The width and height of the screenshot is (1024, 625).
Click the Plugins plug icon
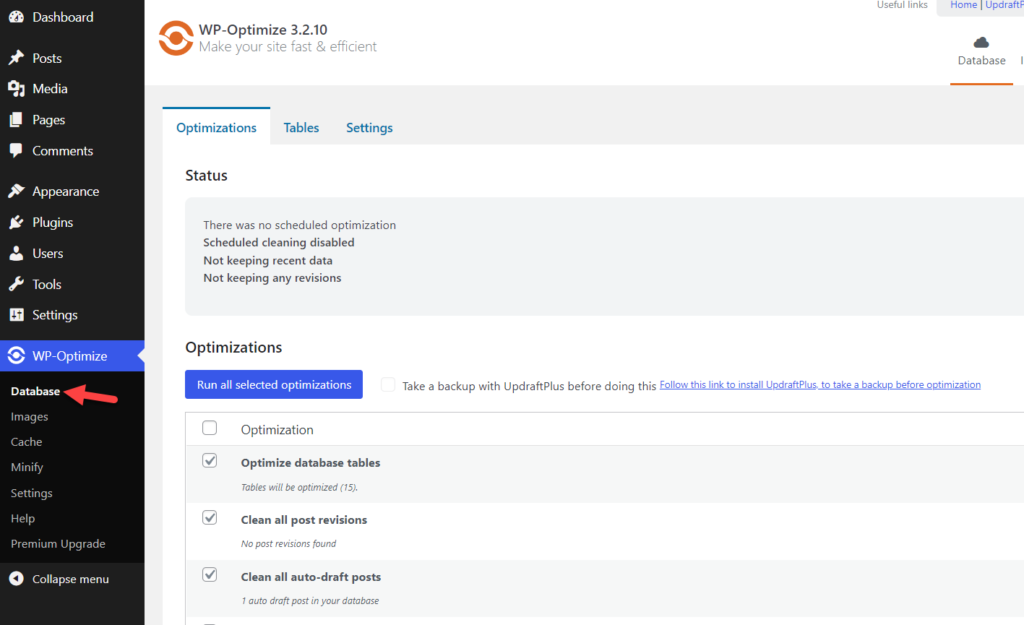click(x=16, y=222)
